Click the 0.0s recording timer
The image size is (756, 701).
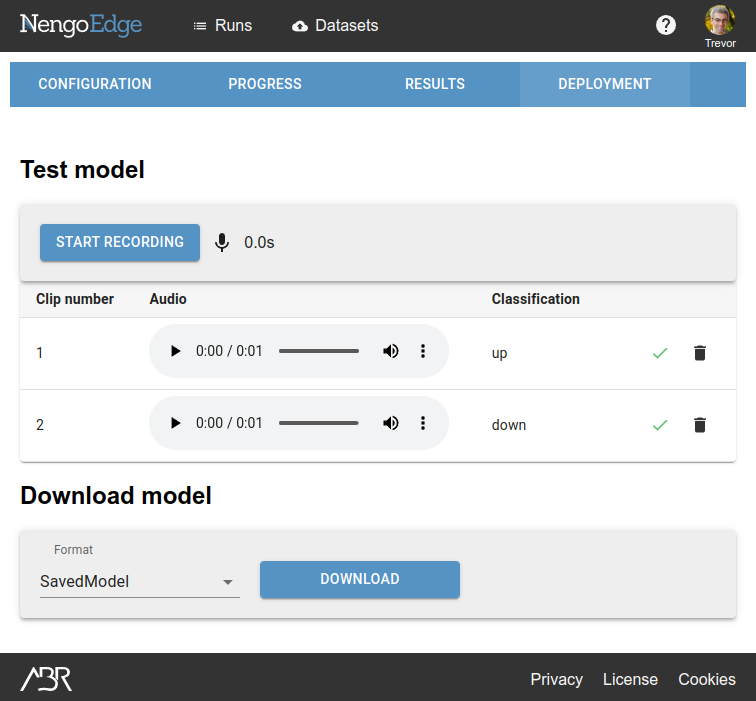[x=259, y=243]
